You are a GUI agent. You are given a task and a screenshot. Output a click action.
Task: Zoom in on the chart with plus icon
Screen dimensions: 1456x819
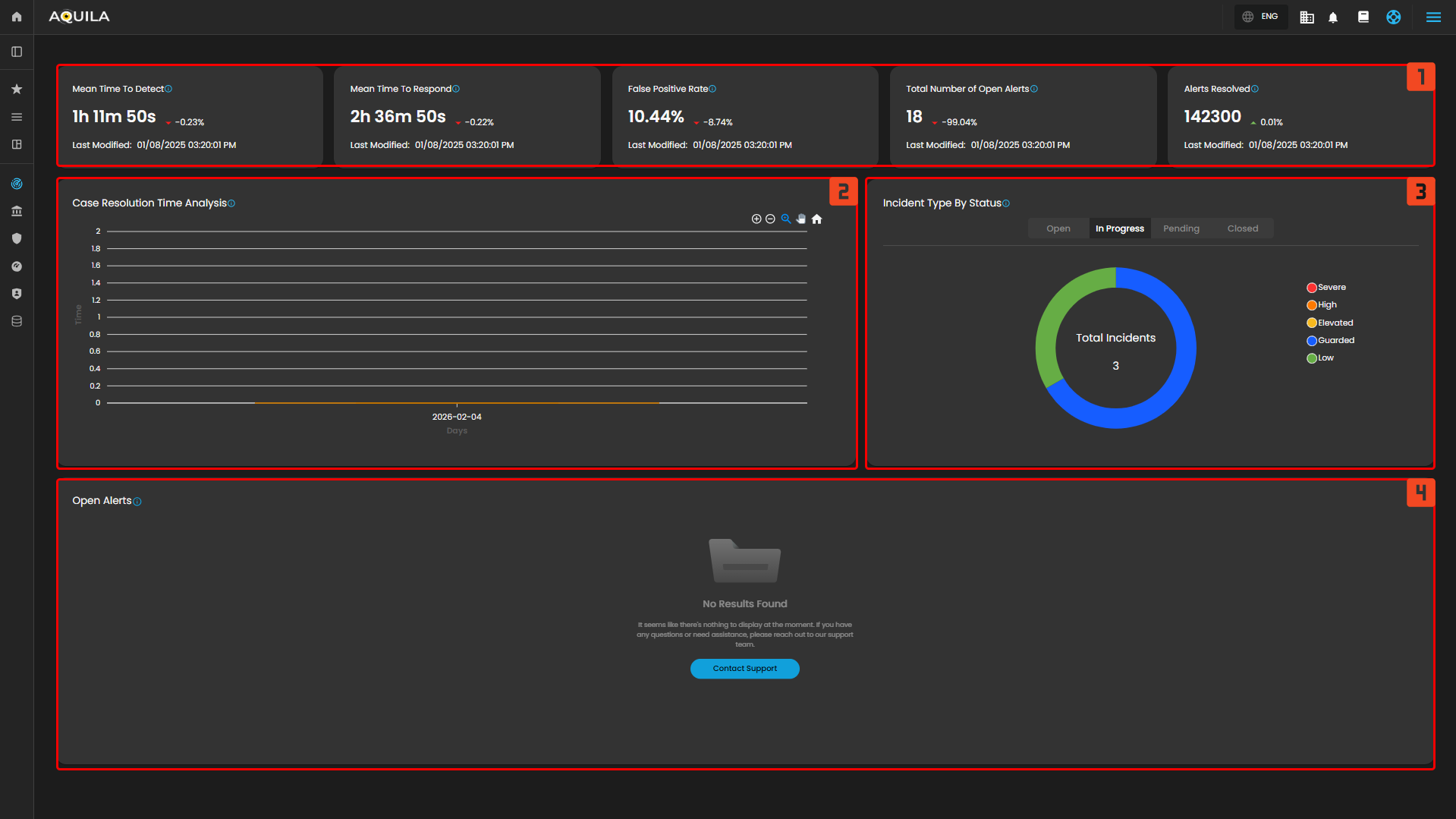[x=756, y=219]
